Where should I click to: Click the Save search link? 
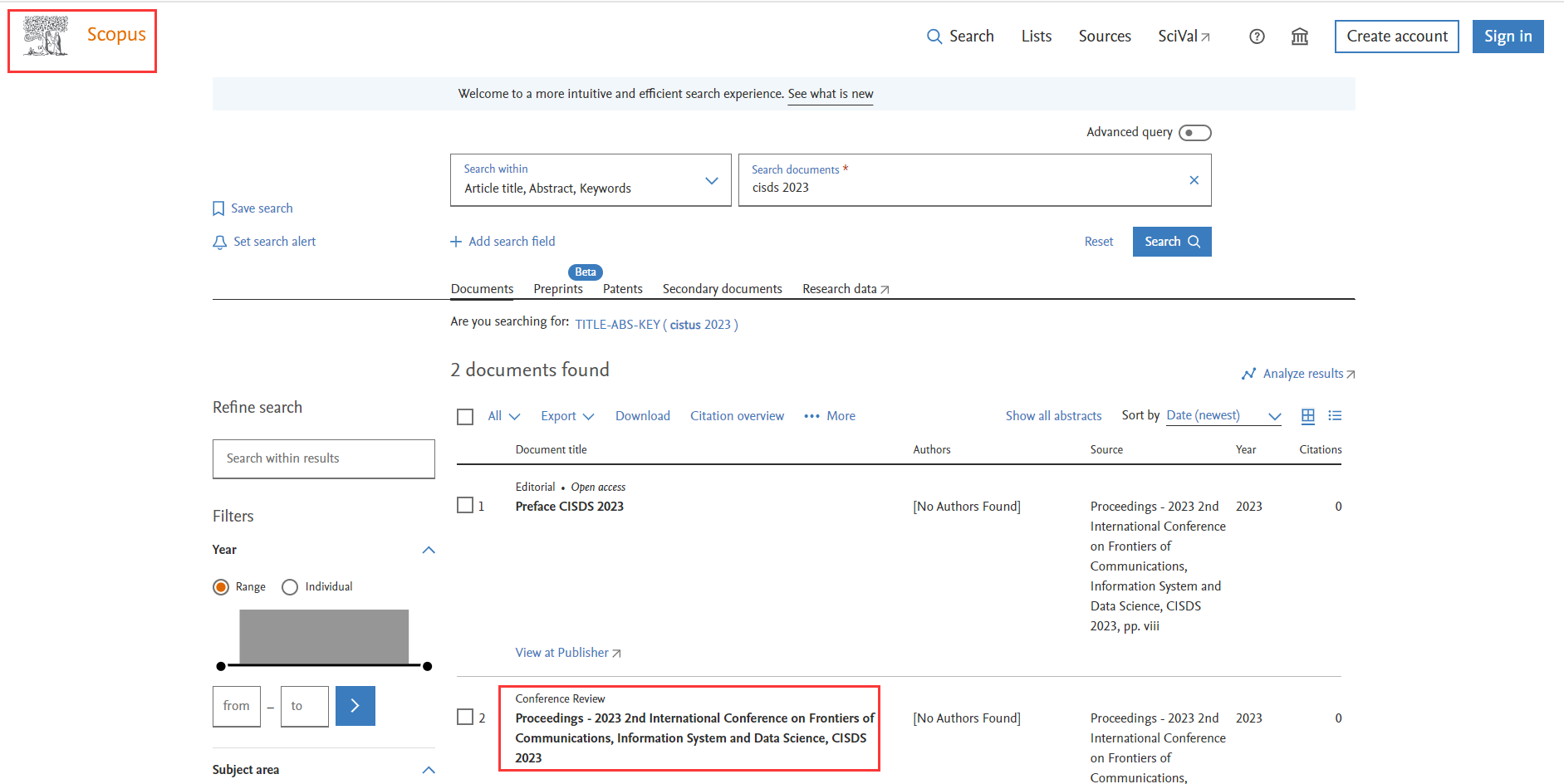[x=262, y=208]
